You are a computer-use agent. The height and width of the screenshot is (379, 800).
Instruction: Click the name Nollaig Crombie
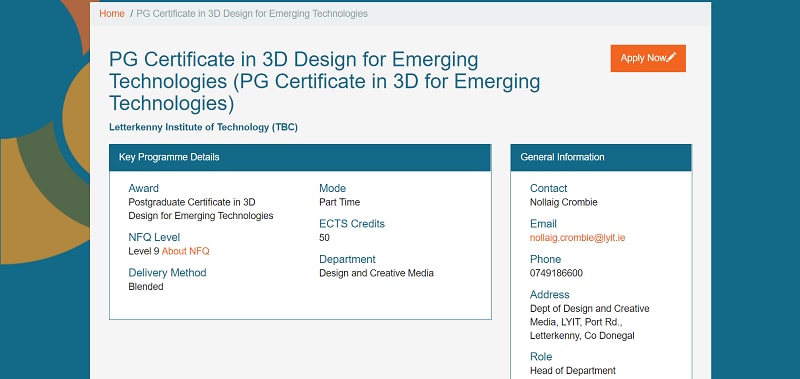(x=564, y=202)
